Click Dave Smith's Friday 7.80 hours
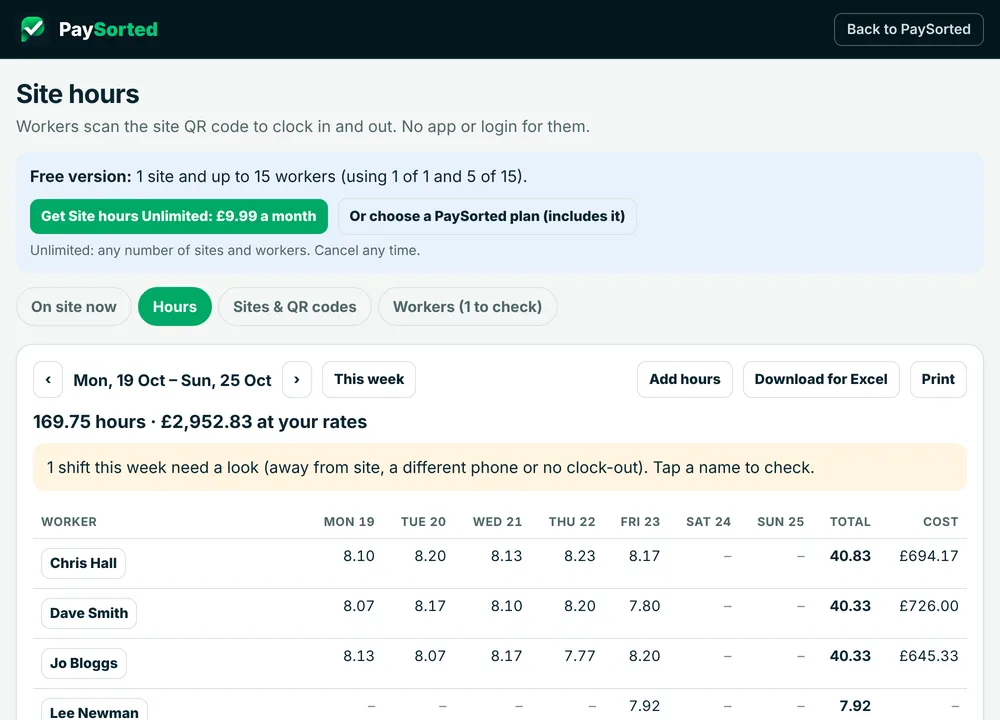Viewport: 1000px width, 720px height. (x=645, y=606)
